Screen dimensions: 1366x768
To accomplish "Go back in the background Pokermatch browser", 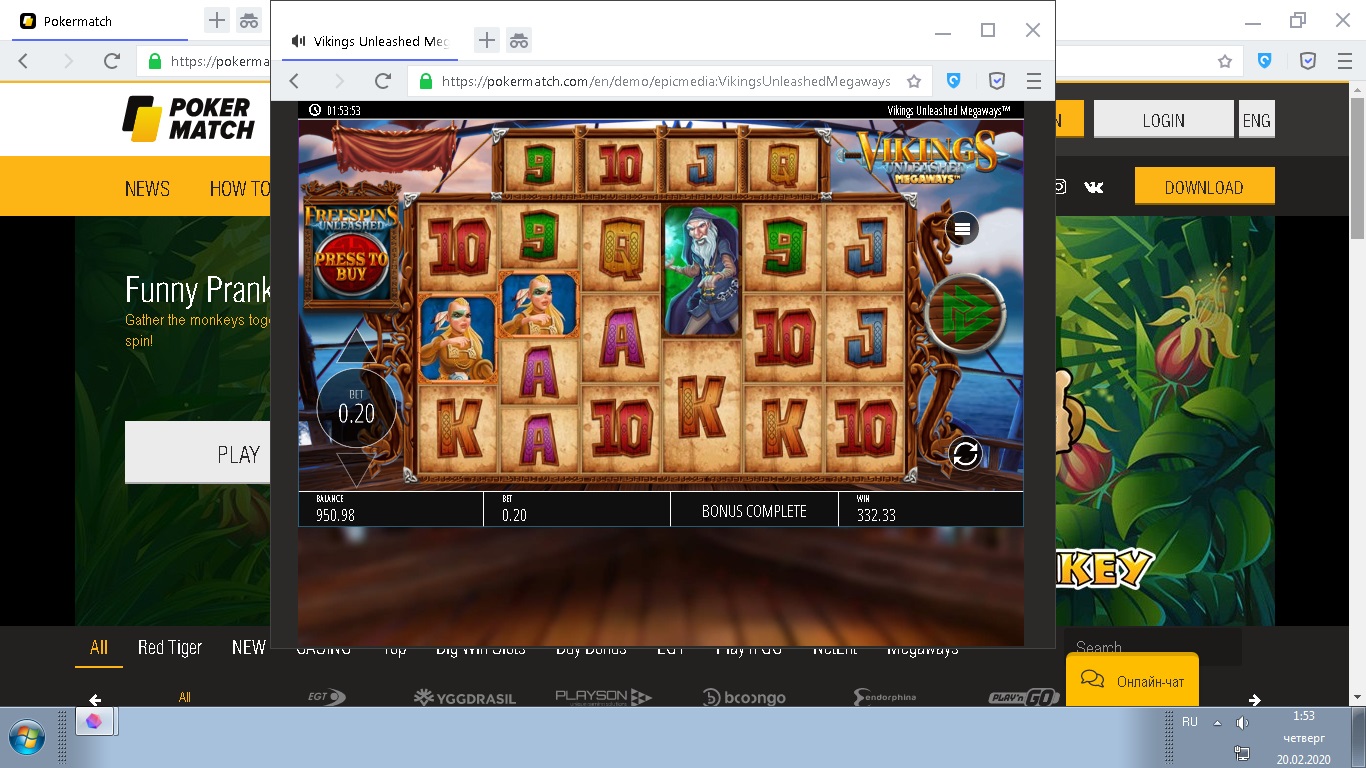I will coord(24,61).
